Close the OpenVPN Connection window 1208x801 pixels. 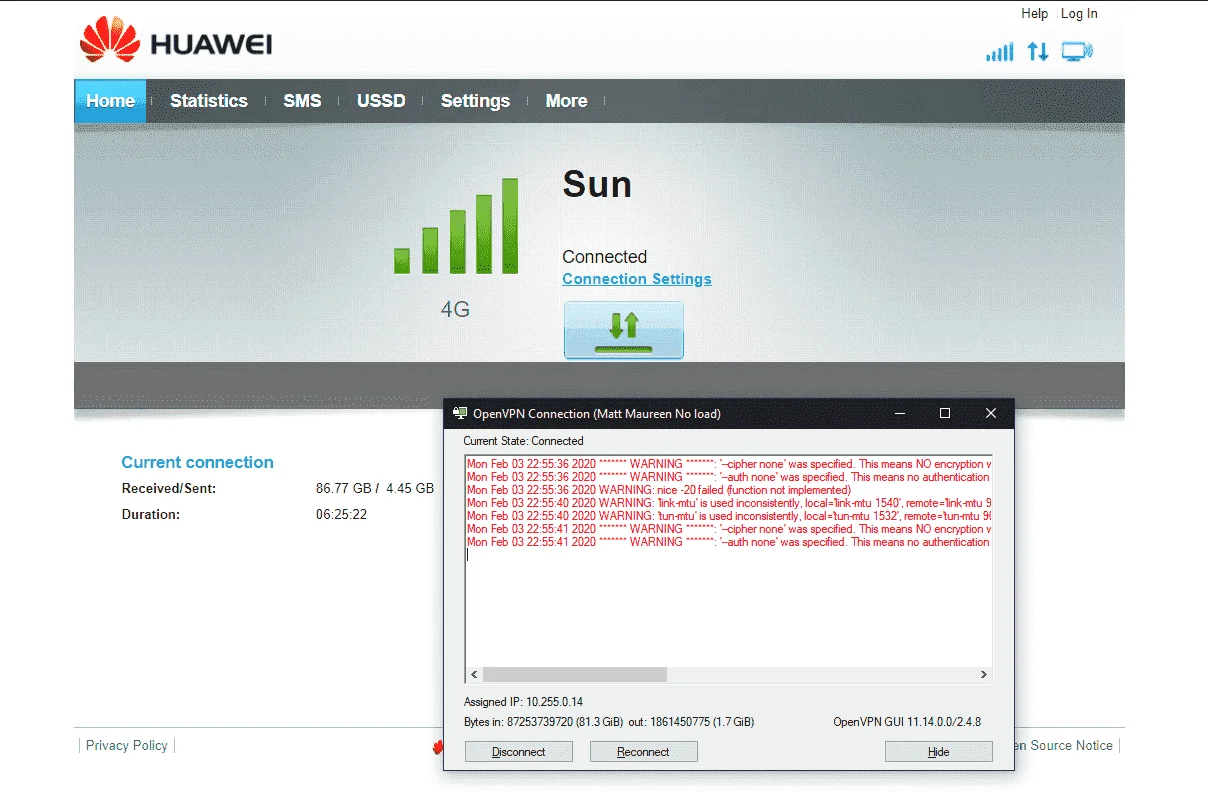[x=991, y=413]
